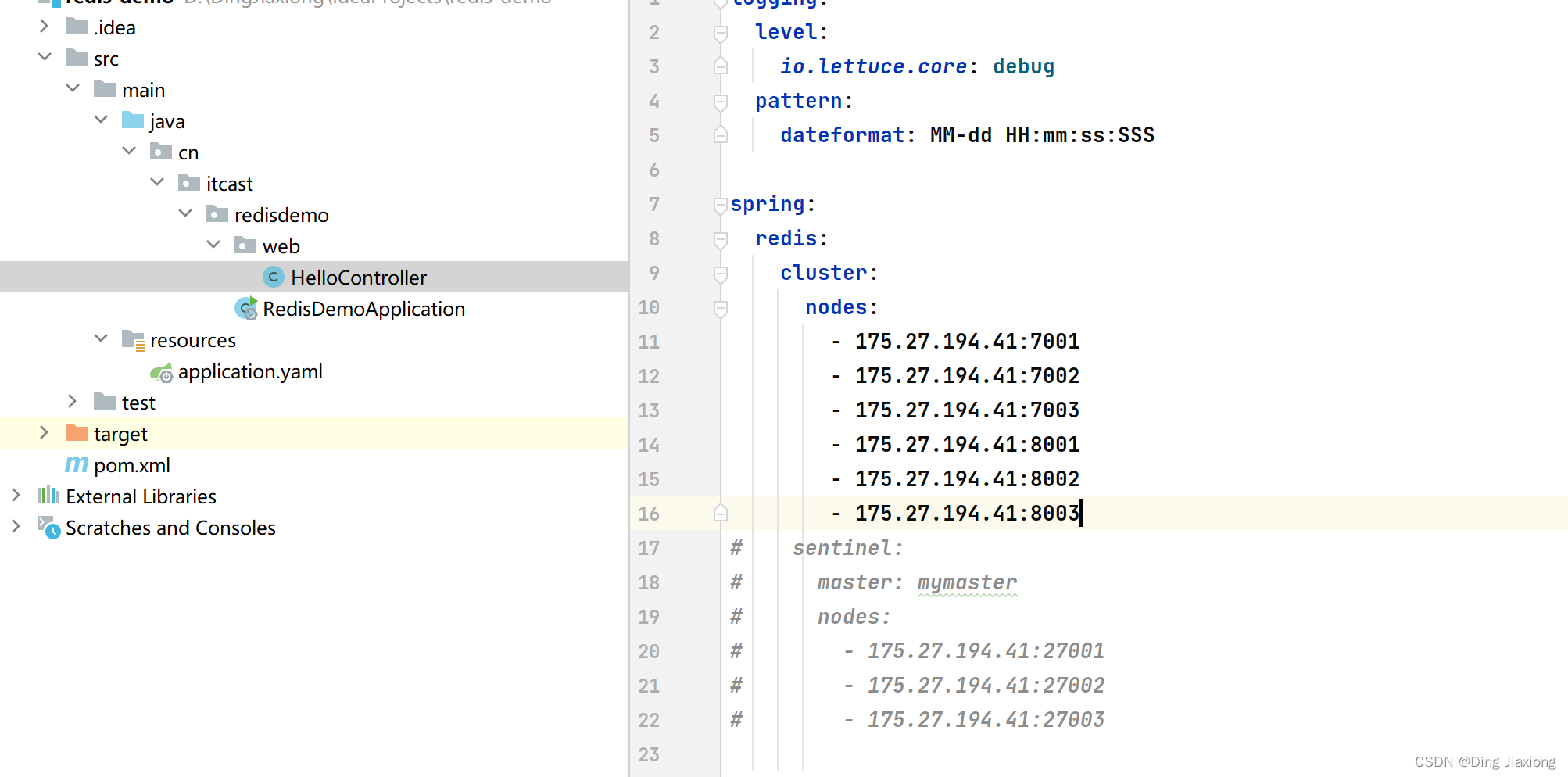Expand the test folder chevron
The image size is (1568, 777).
pyautogui.click(x=73, y=402)
